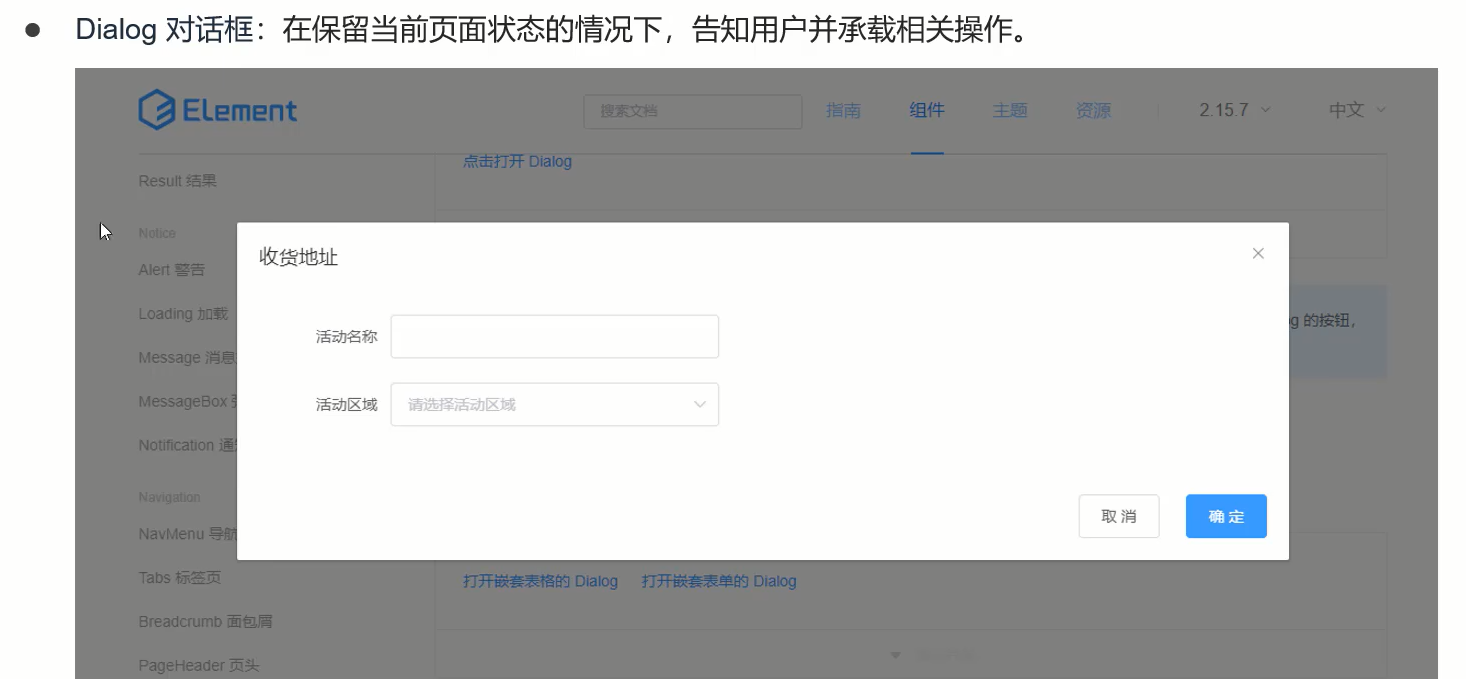Select Alert 警告 in the sidebar

172,269
